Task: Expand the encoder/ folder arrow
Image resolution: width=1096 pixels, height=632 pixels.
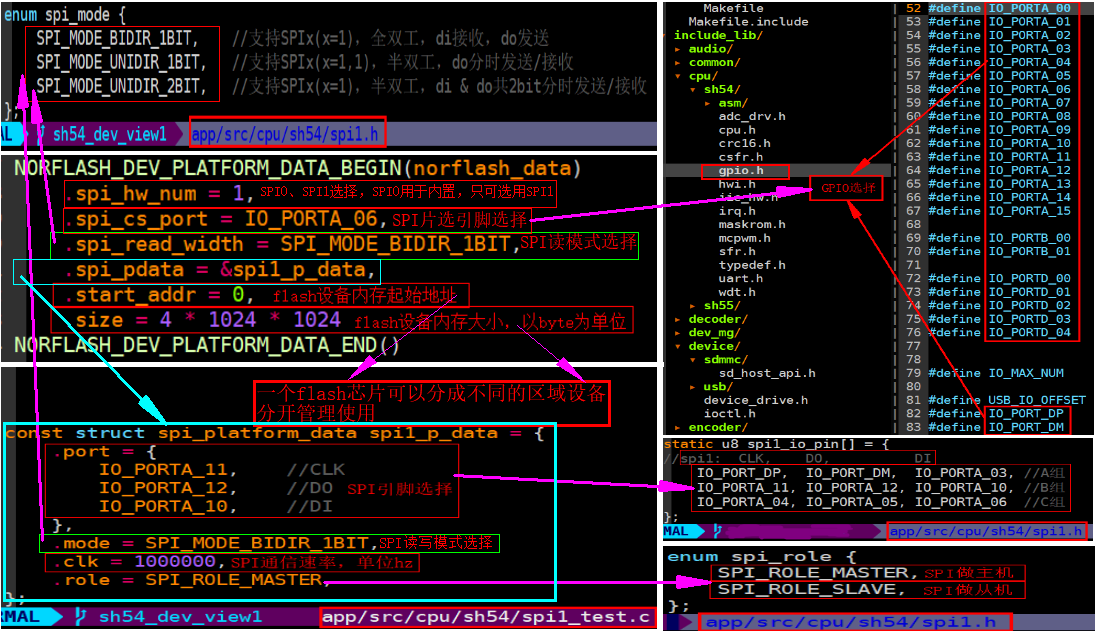Action: [677, 427]
